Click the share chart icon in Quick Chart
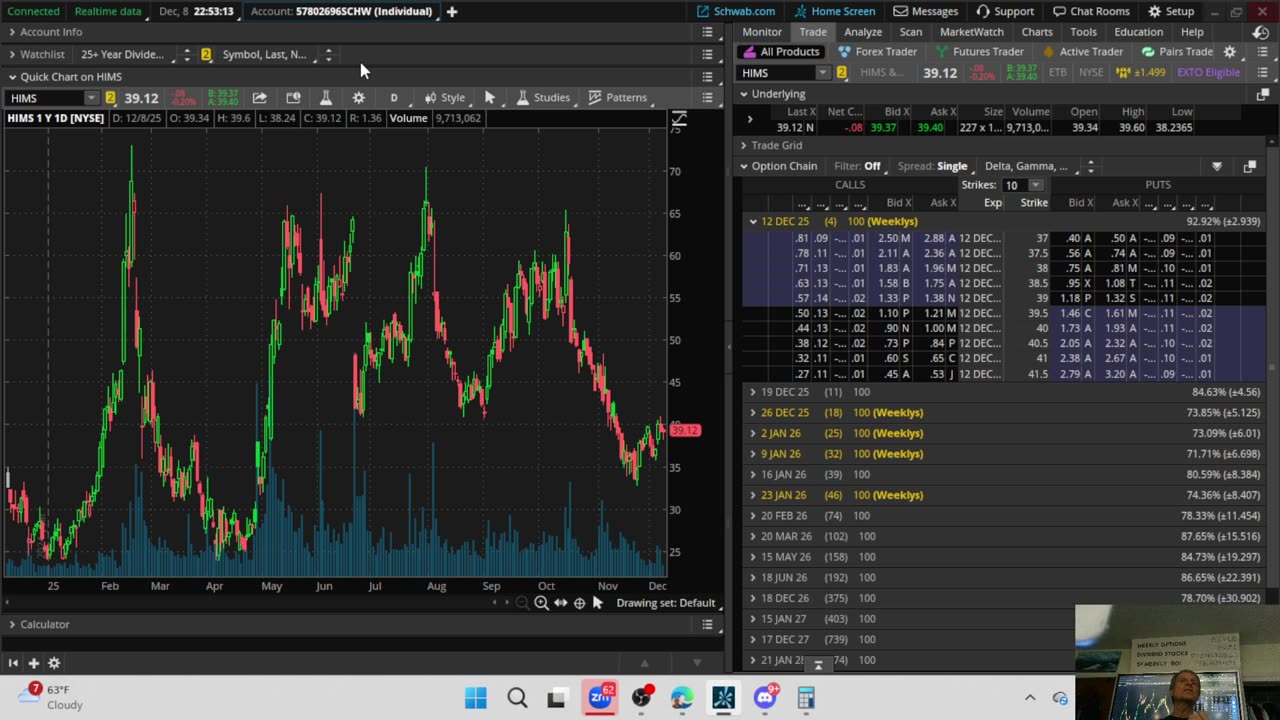Viewport: 1280px width, 720px height. tap(259, 97)
